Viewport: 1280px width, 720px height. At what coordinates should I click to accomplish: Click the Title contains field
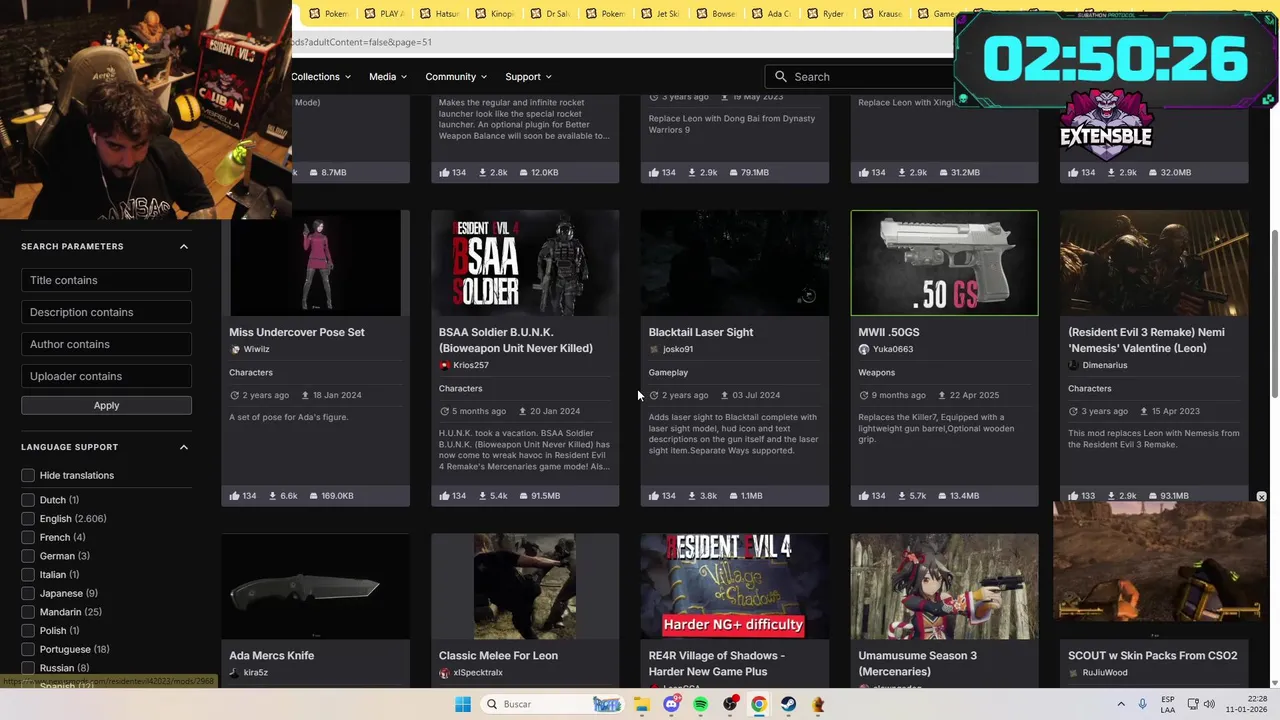(106, 280)
